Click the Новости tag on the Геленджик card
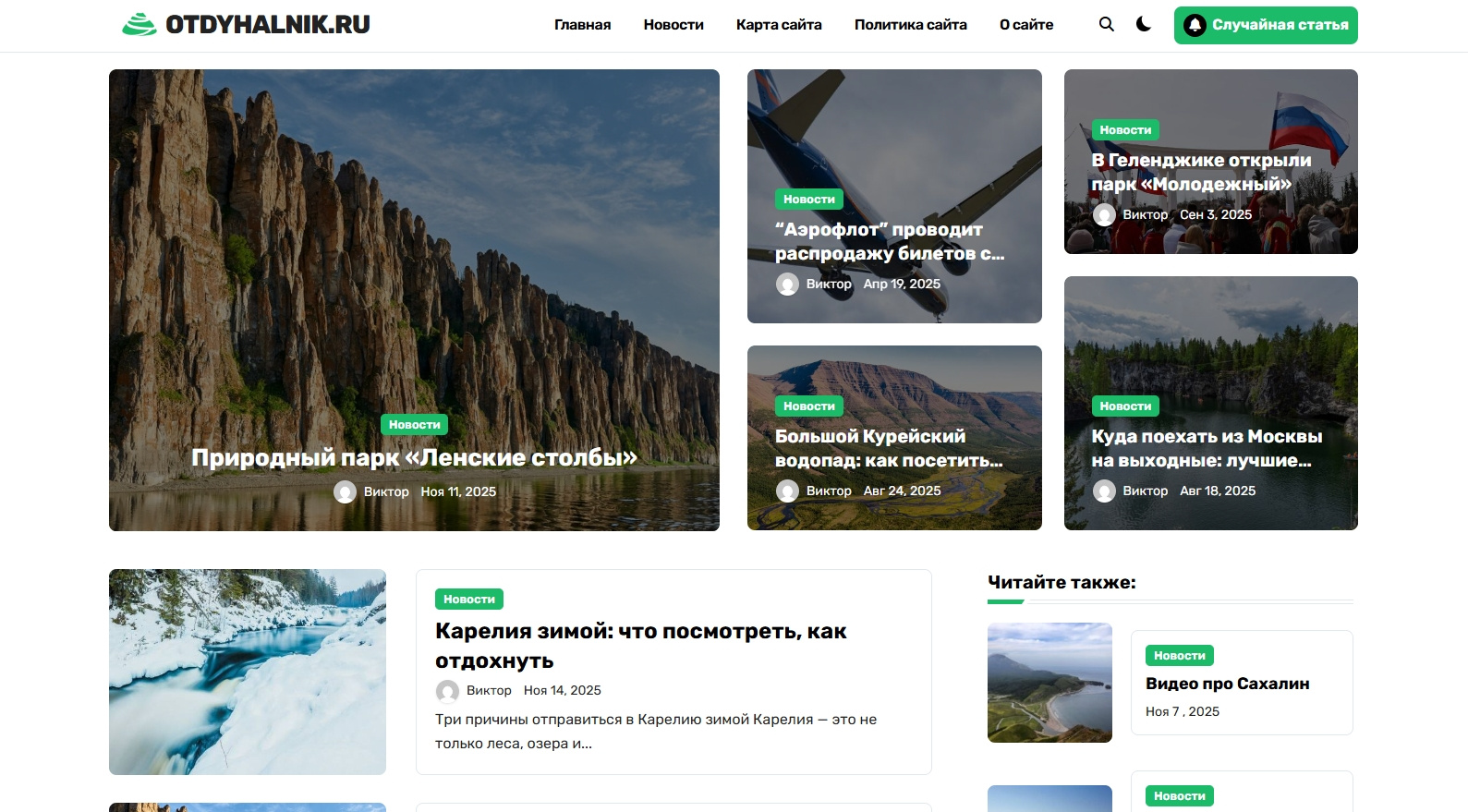Viewport: 1468px width, 812px height. click(1125, 130)
